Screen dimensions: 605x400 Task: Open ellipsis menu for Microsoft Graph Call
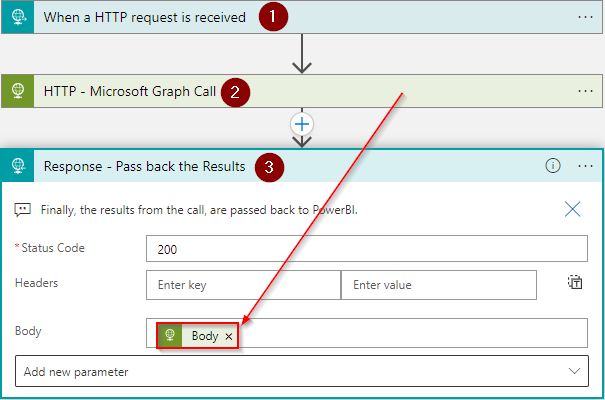tap(585, 91)
